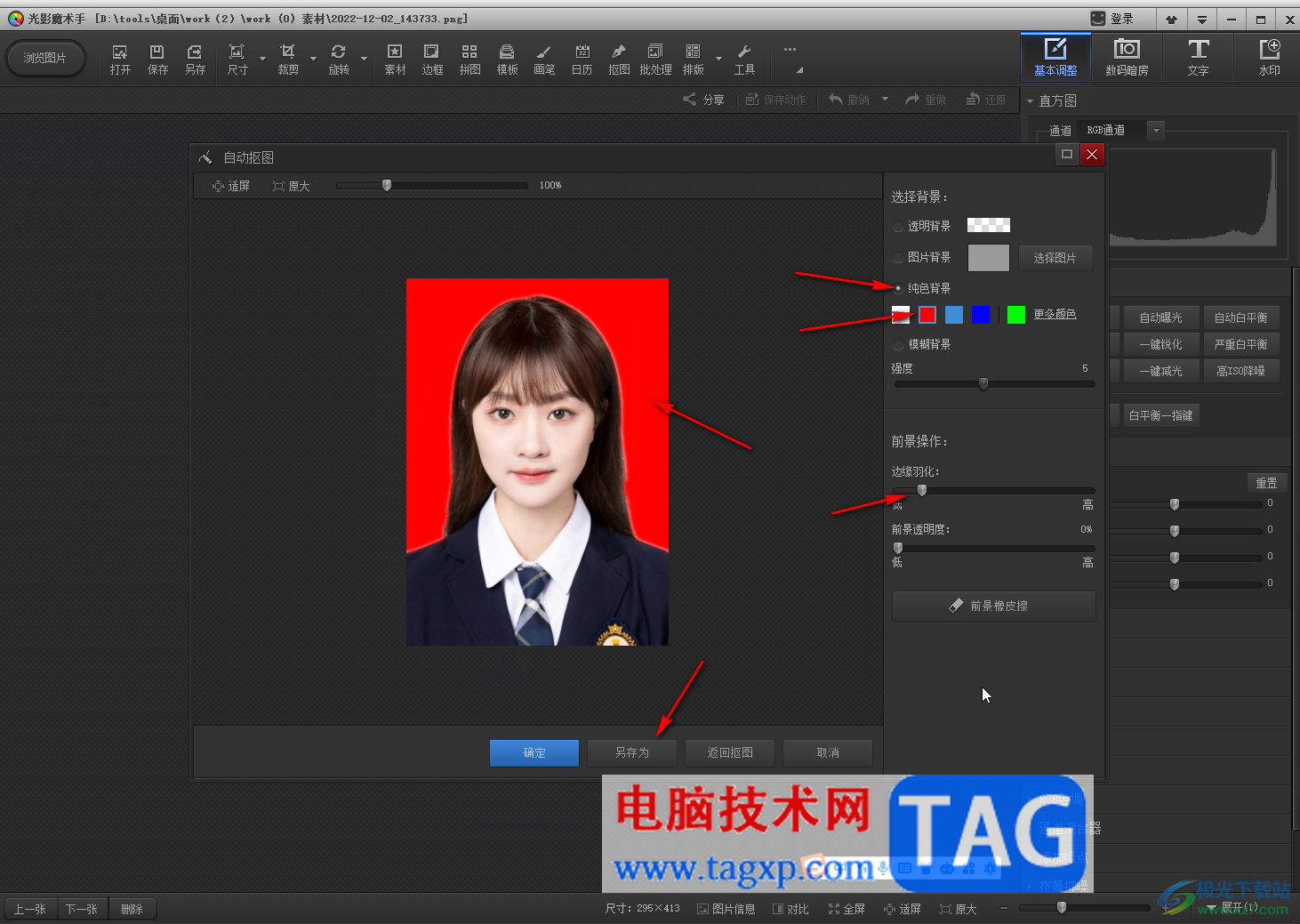Click 原大 original size in cutout dialog

[291, 186]
